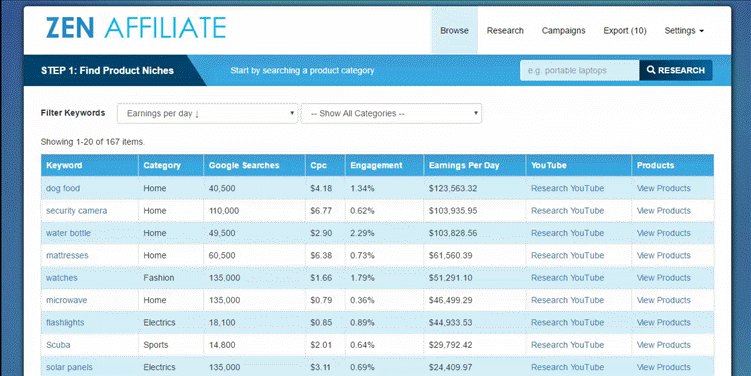This screenshot has height=376, width=751.
Task: Open the Research menu item
Action: point(505,31)
